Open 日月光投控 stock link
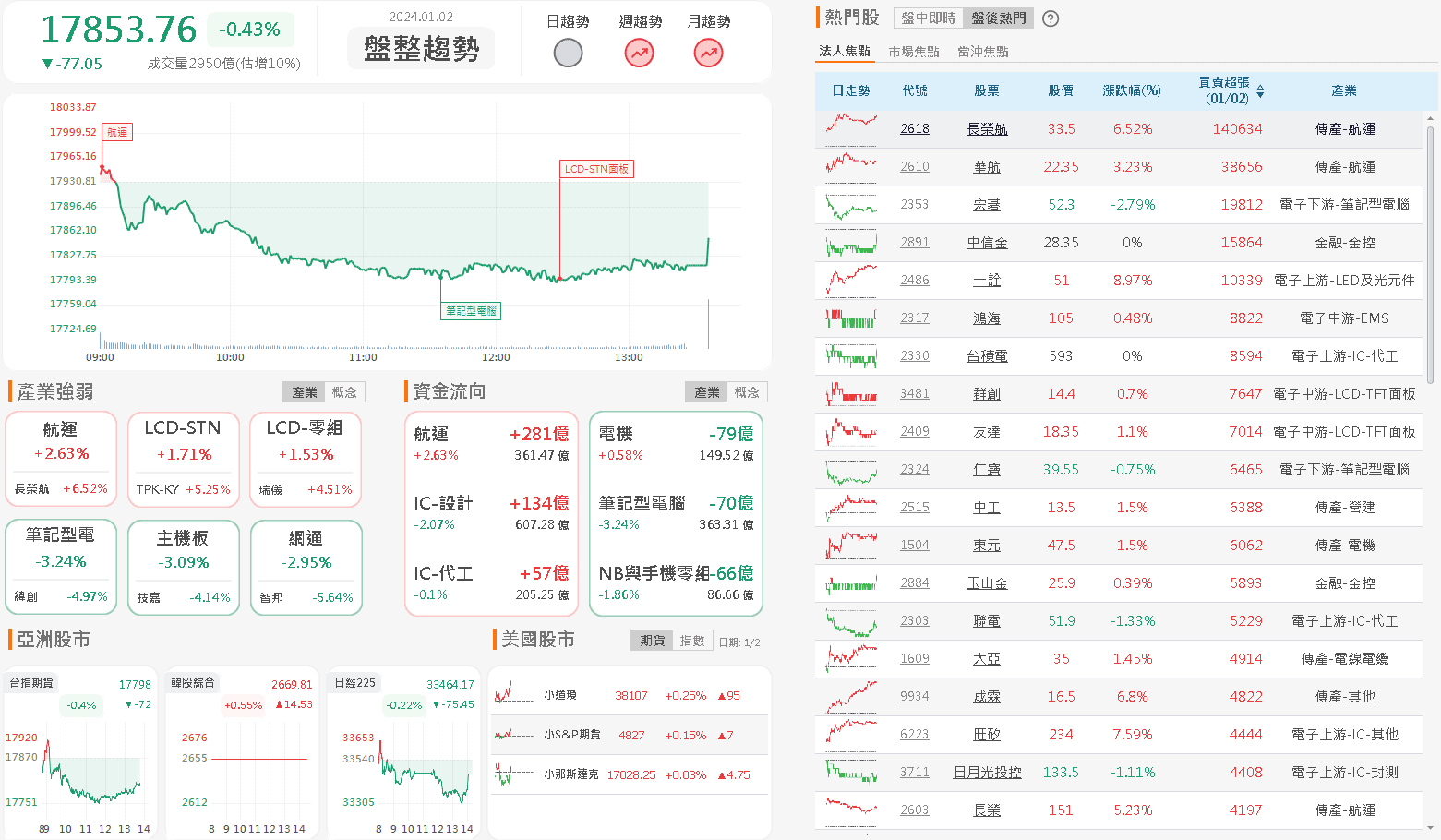Viewport: 1441px width, 840px height. coord(987,773)
